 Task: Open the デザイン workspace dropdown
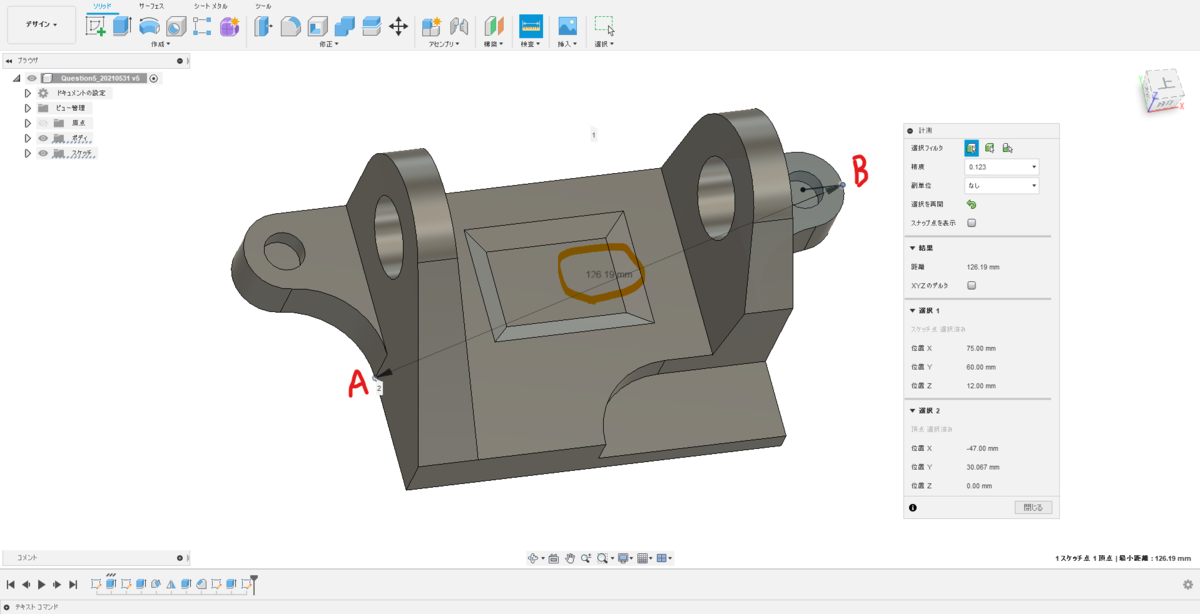[x=41, y=25]
